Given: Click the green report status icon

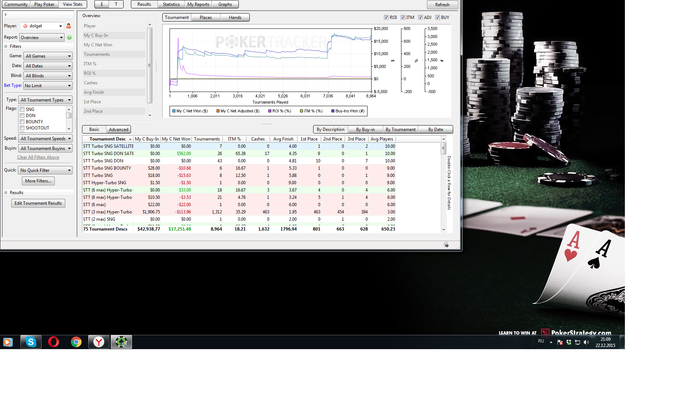Looking at the screenshot, I should 69,37.
